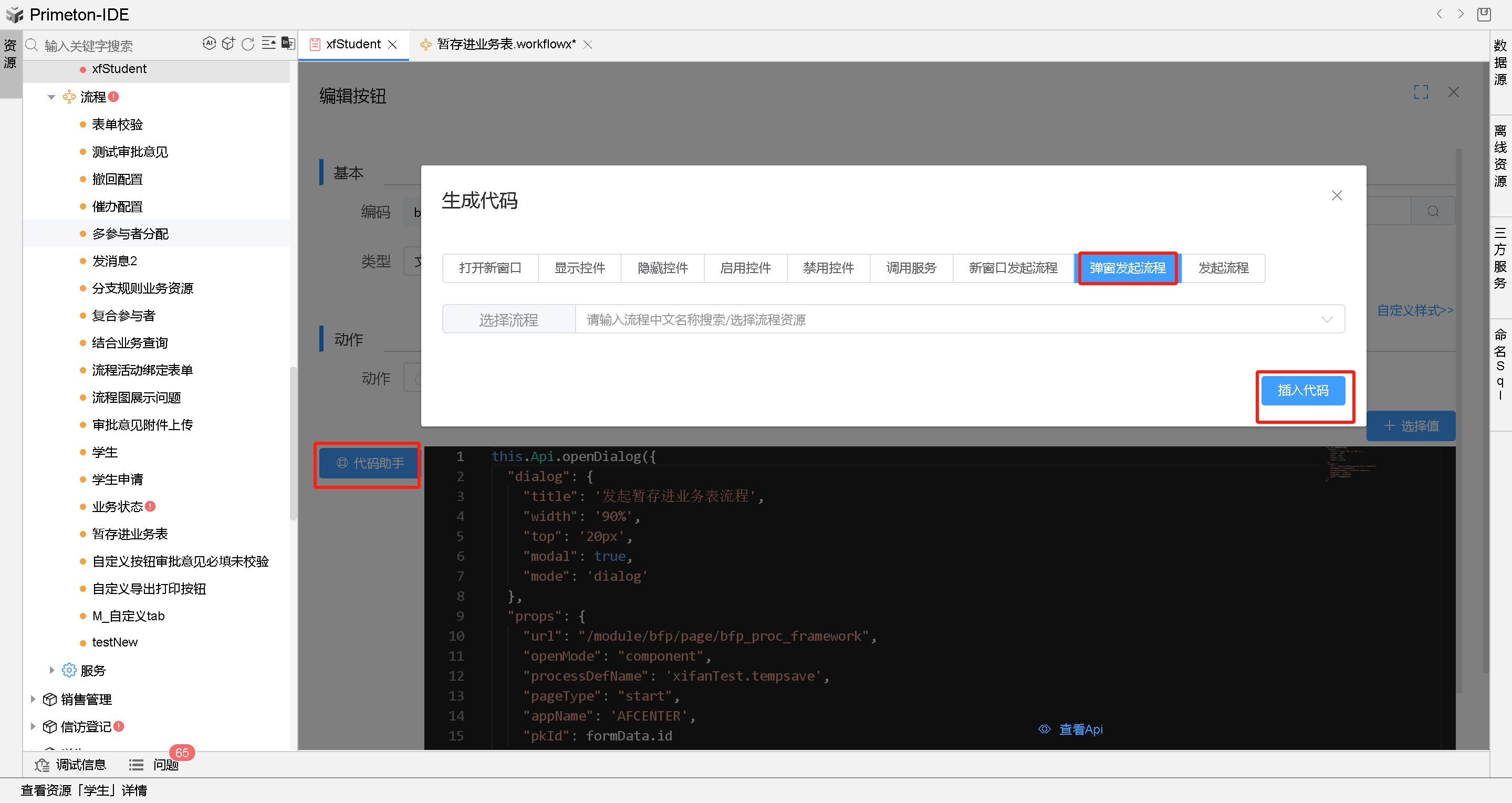Open the AI assistant in the resource toolbar
The image size is (1512, 803).
210,43
